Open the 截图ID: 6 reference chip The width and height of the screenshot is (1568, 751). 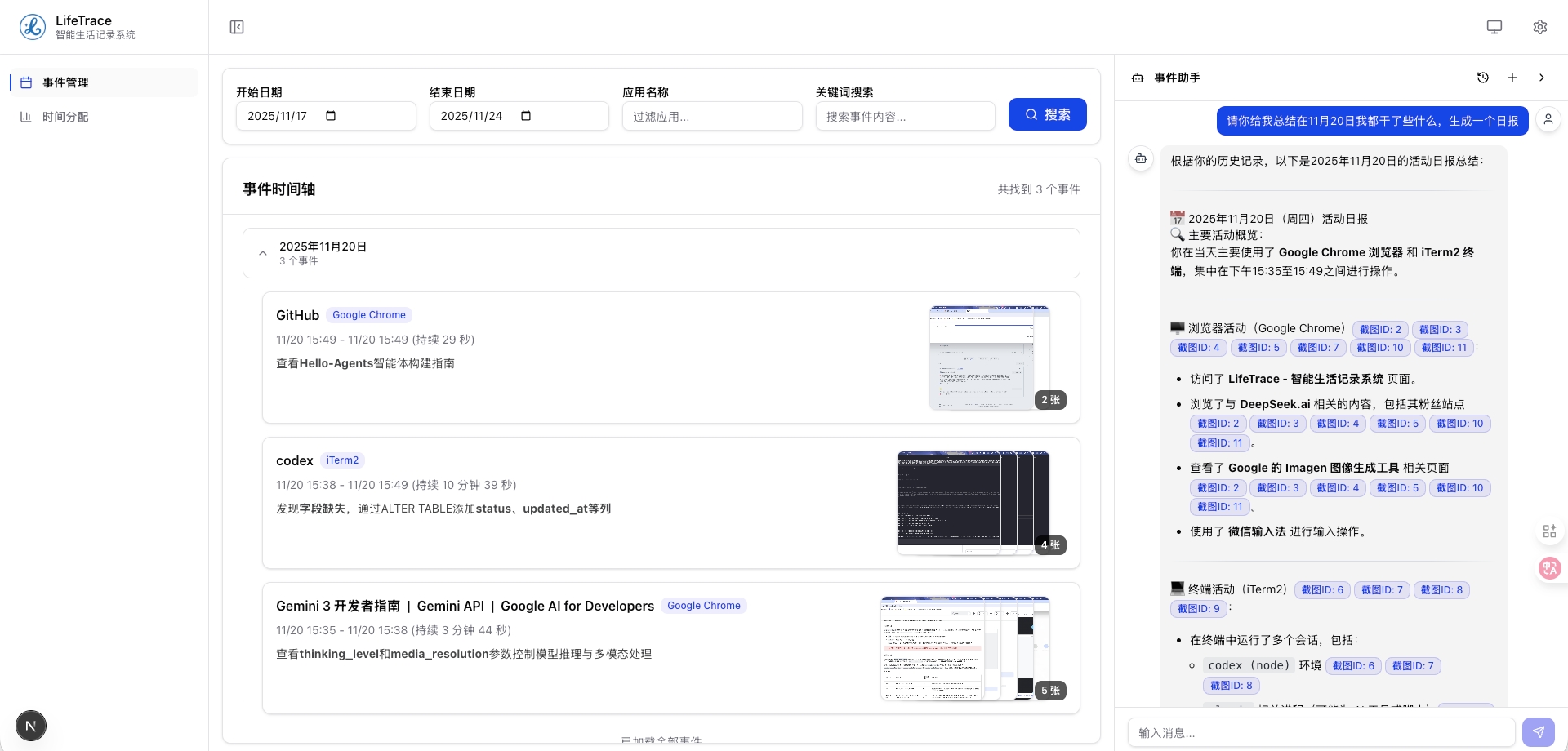(1322, 589)
